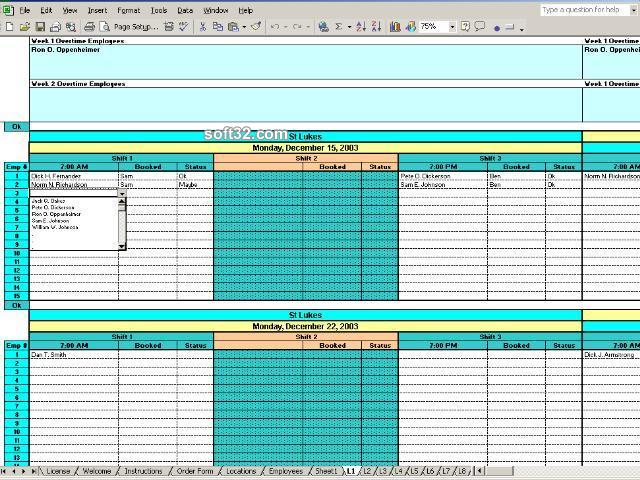
Task: Click the Undo arrow icon
Action: (275, 27)
